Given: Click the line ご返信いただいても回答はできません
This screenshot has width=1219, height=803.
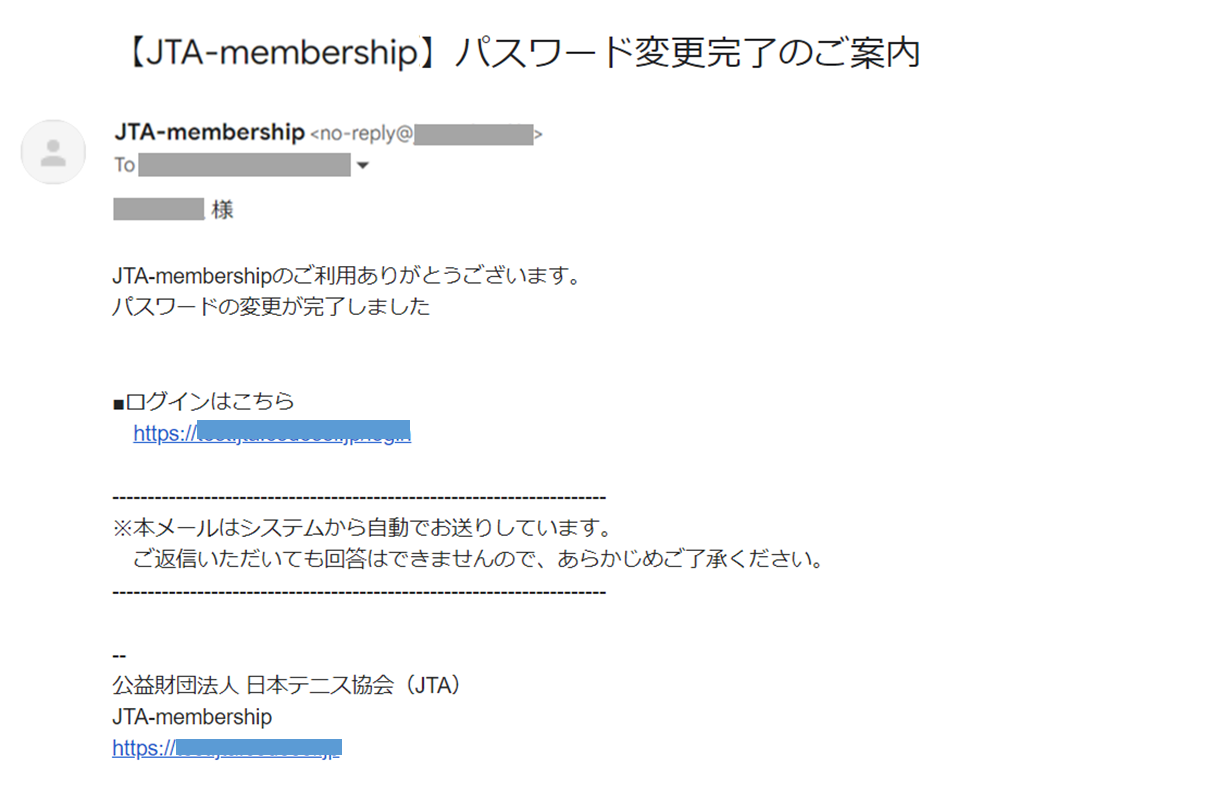Looking at the screenshot, I should tap(478, 560).
